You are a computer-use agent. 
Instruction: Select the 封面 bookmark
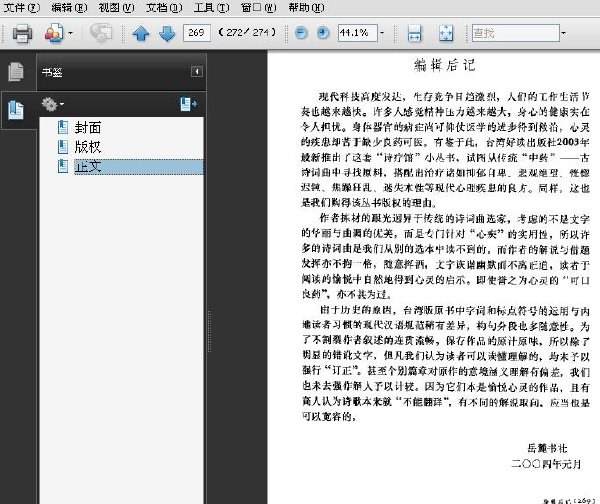[88, 127]
